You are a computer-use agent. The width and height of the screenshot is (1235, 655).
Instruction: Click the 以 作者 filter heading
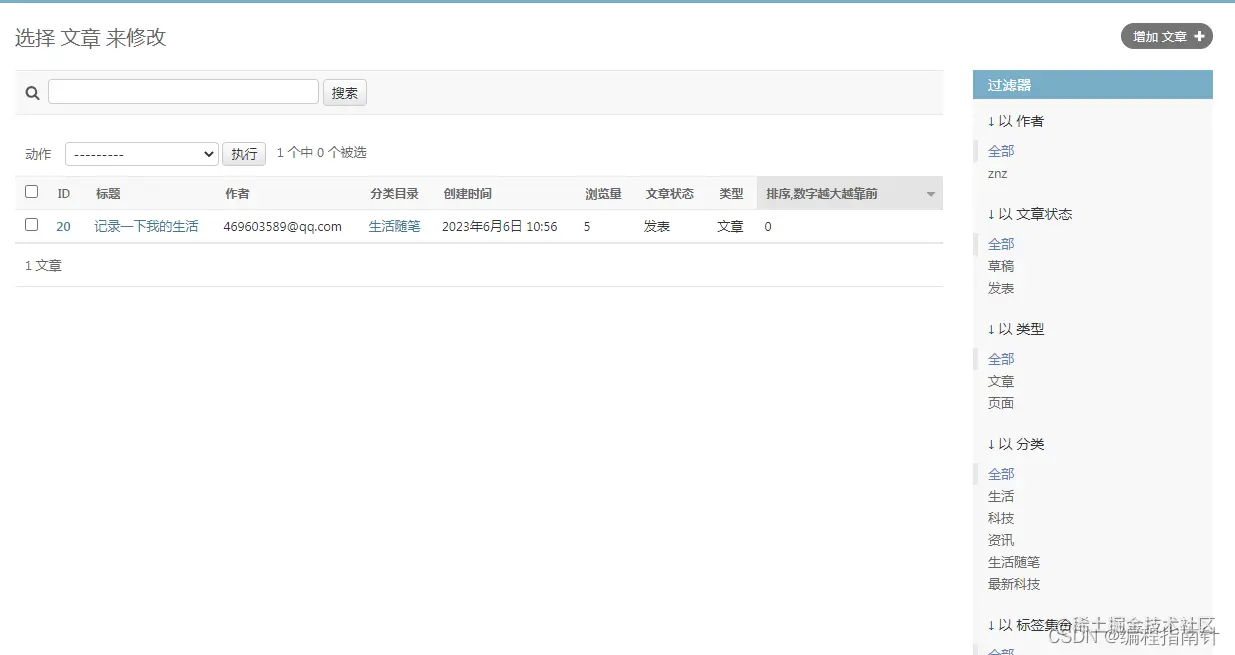click(x=1016, y=121)
